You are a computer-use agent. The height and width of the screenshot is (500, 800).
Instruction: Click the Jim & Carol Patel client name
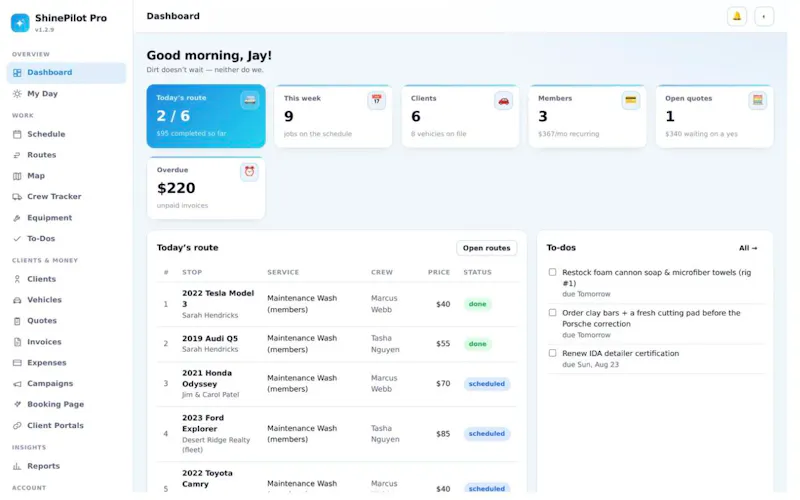click(211, 395)
